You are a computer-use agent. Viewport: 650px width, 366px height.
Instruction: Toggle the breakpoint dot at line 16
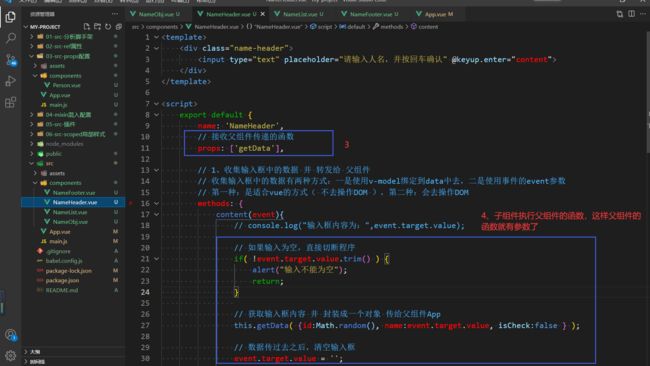tap(131, 203)
